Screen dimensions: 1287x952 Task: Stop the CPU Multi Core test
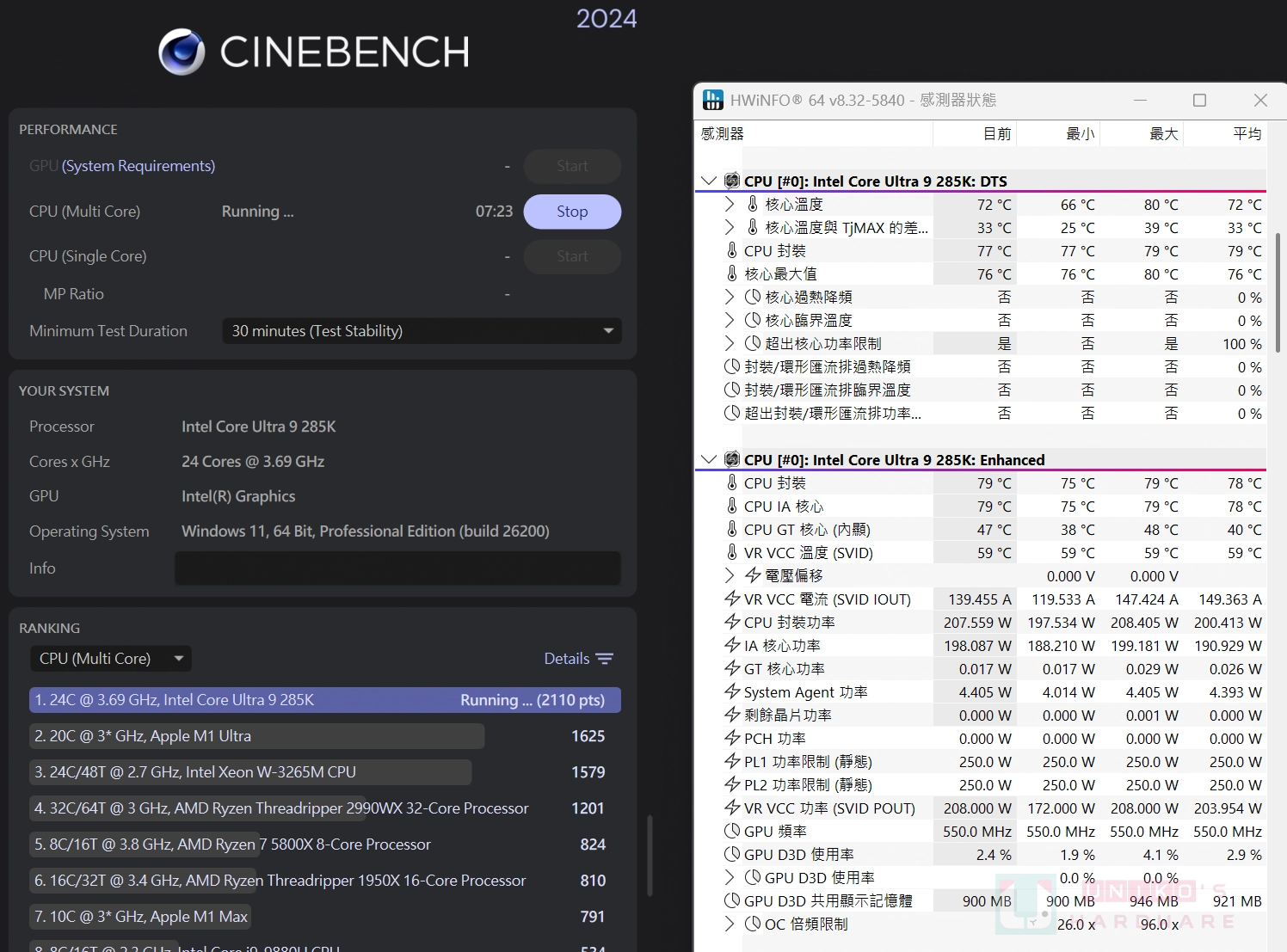click(x=572, y=212)
